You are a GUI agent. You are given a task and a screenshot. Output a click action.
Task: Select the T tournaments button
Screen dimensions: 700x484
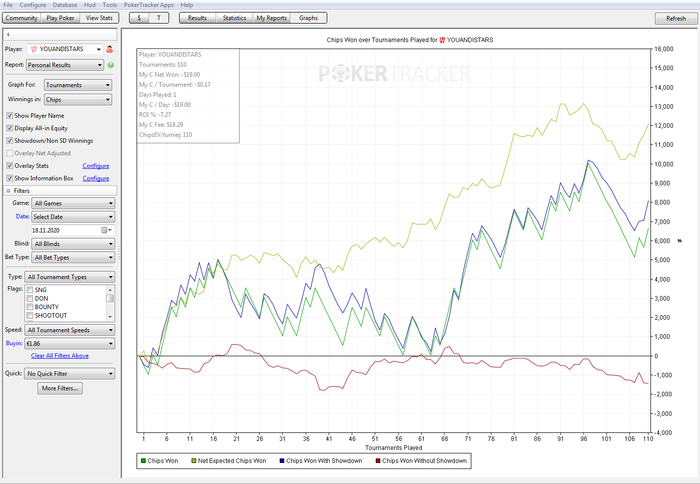159,18
